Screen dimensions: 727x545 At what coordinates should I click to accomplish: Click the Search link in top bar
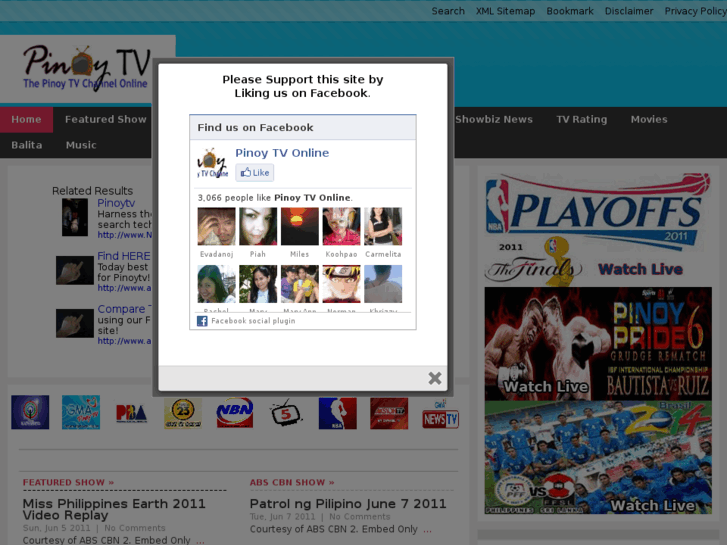point(448,11)
